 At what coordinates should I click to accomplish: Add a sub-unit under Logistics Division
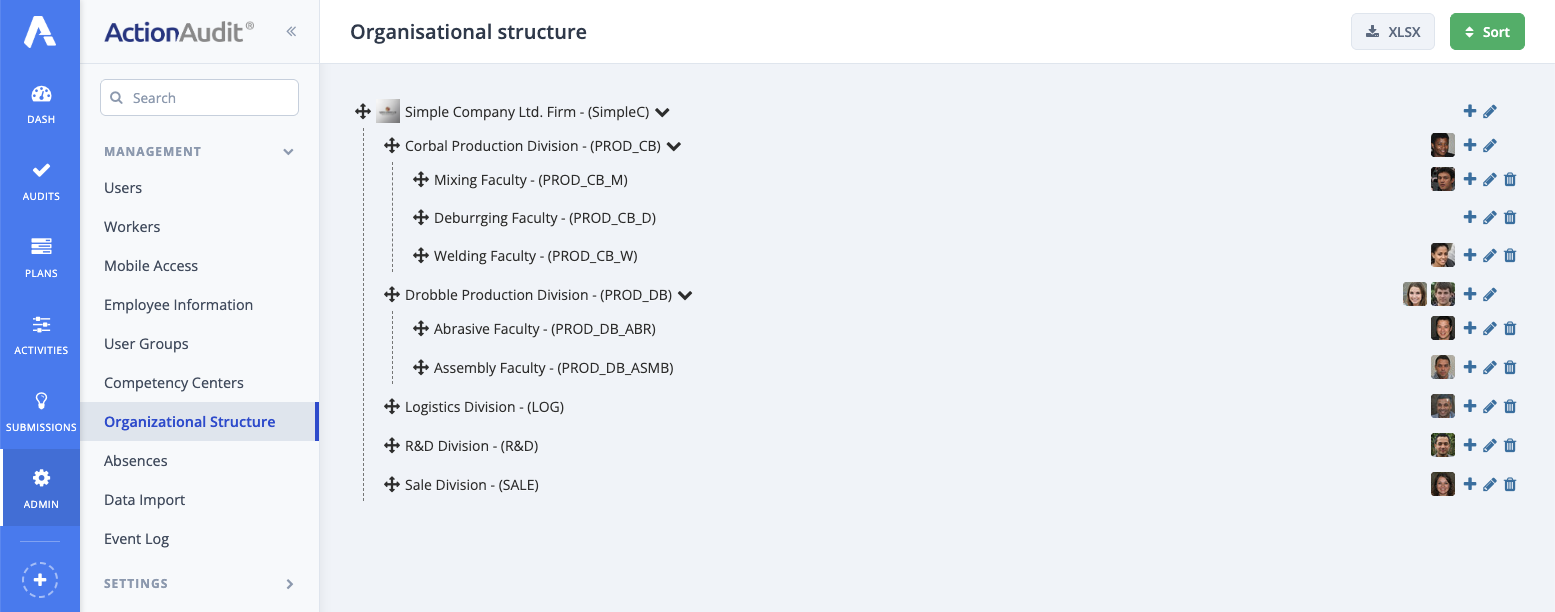pyautogui.click(x=1470, y=406)
